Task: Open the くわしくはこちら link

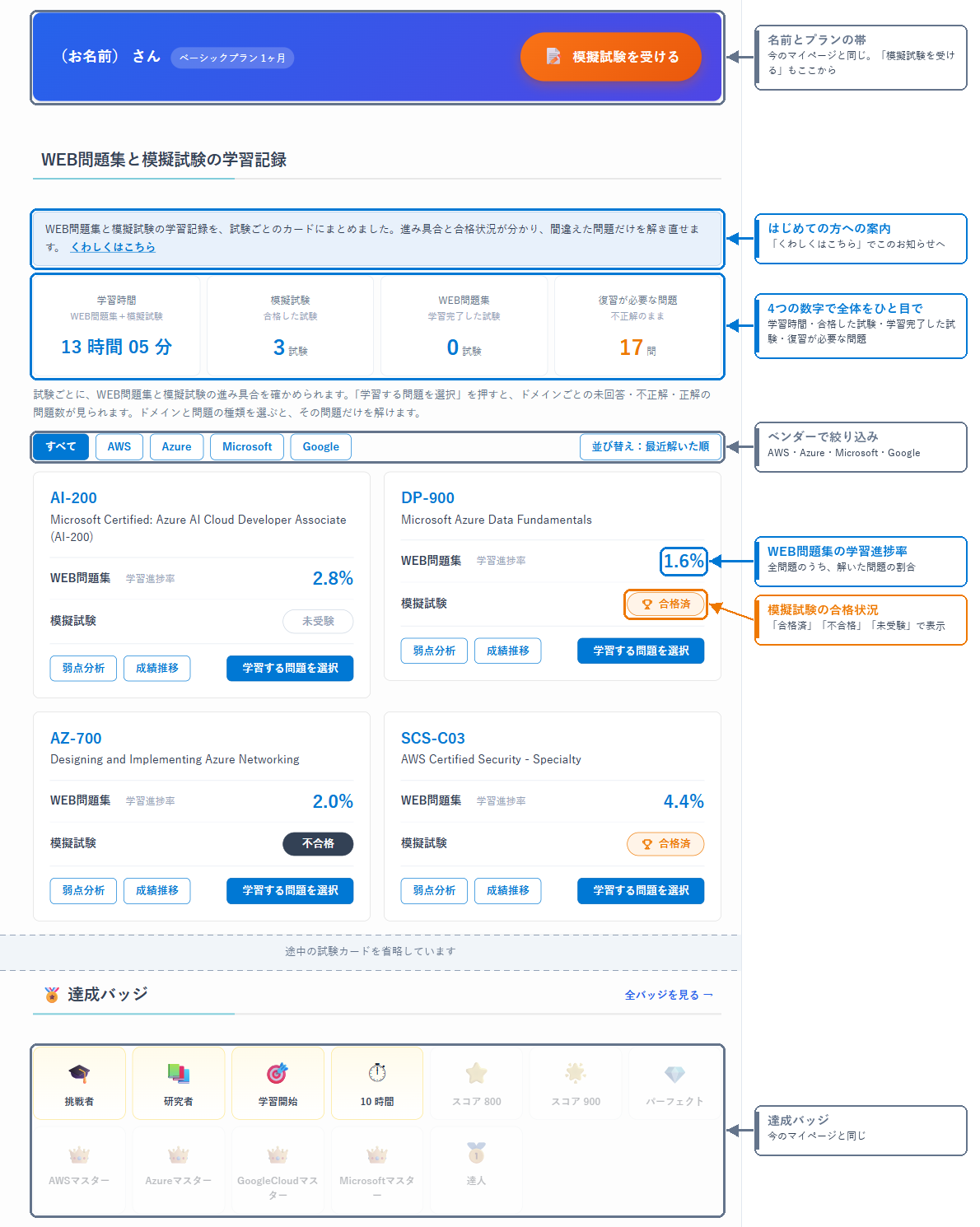Action: pyautogui.click(x=113, y=247)
